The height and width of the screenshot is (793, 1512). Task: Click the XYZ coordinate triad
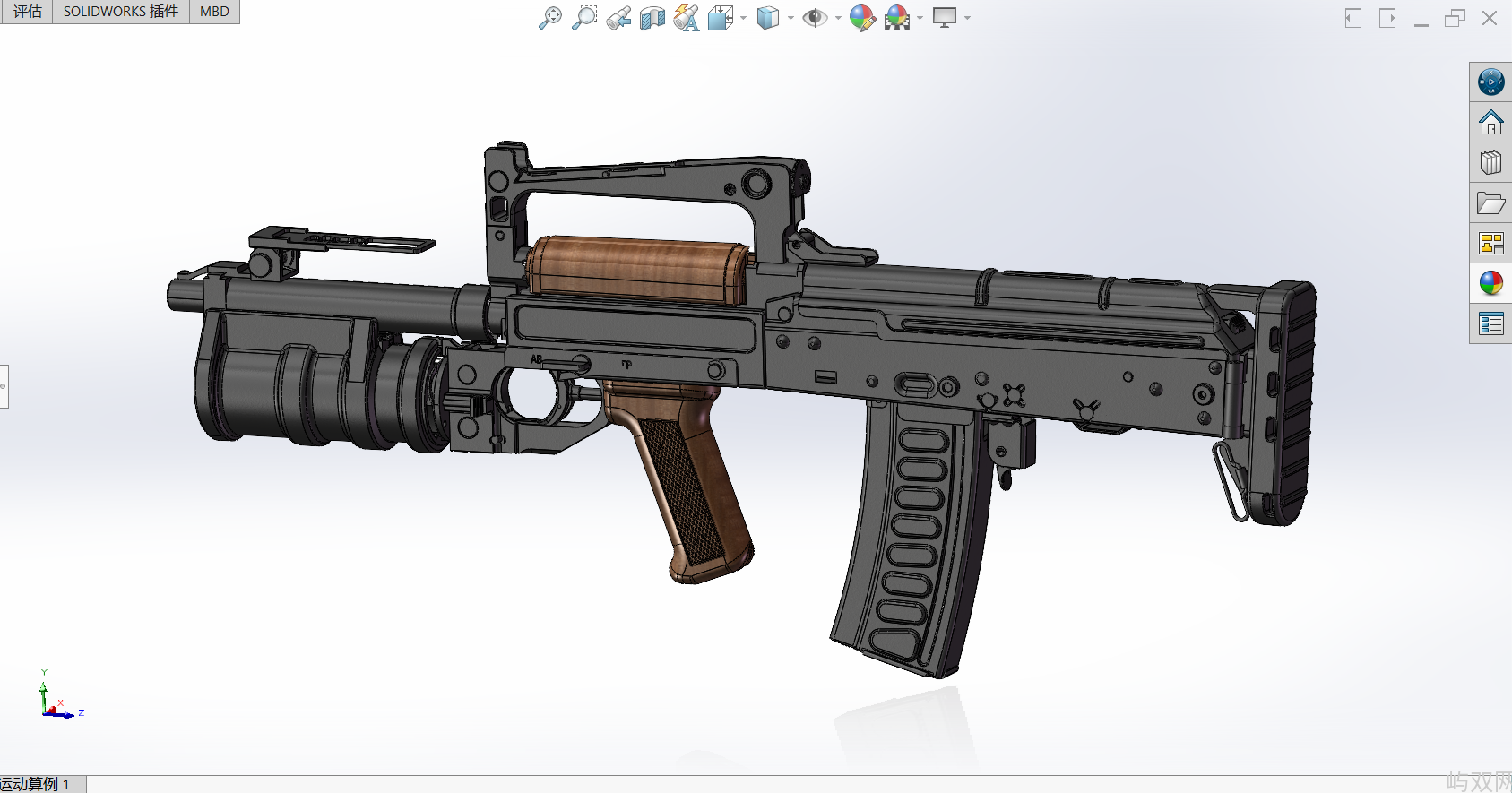click(x=59, y=695)
